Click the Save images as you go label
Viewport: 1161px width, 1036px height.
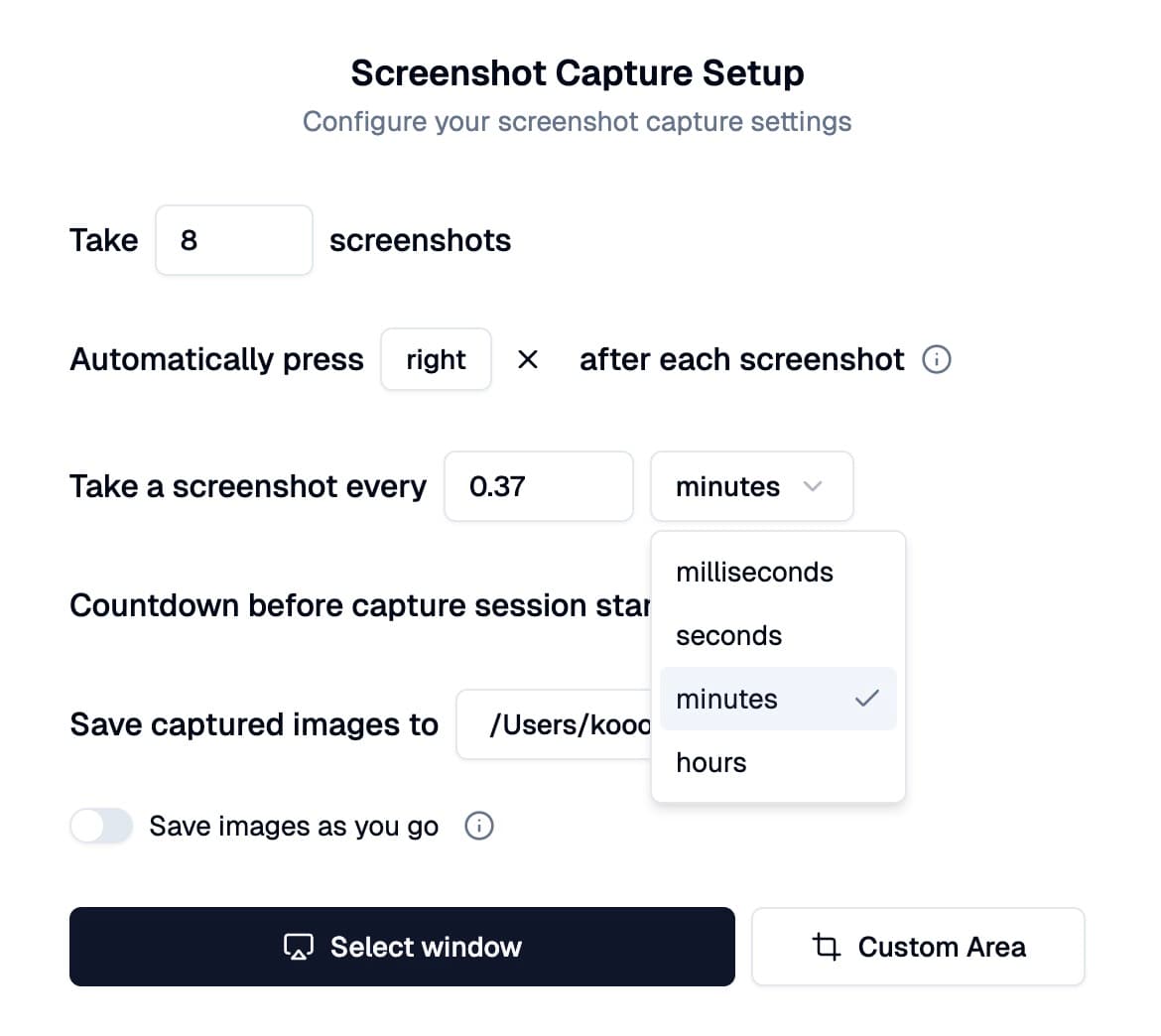tap(292, 826)
